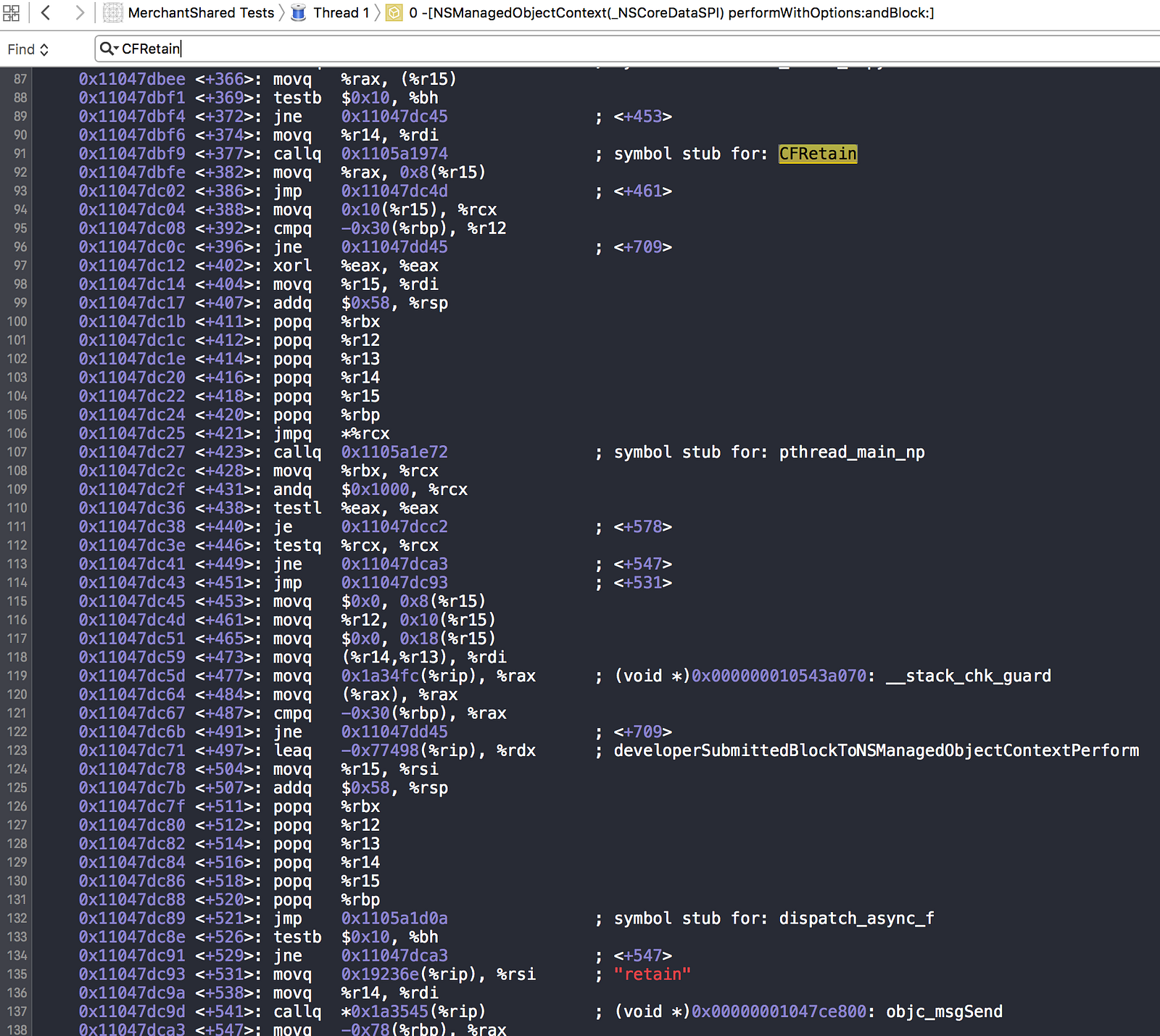Click the testq mnemonic
Screen dimensions: 1160x1036
point(297,546)
